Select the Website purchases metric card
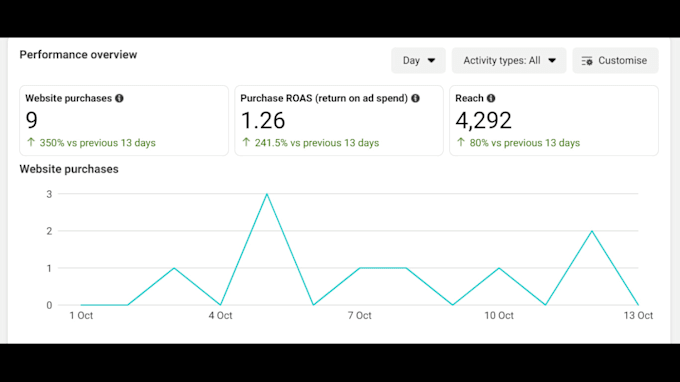Screen dimensions: 680x382 [x=124, y=121]
